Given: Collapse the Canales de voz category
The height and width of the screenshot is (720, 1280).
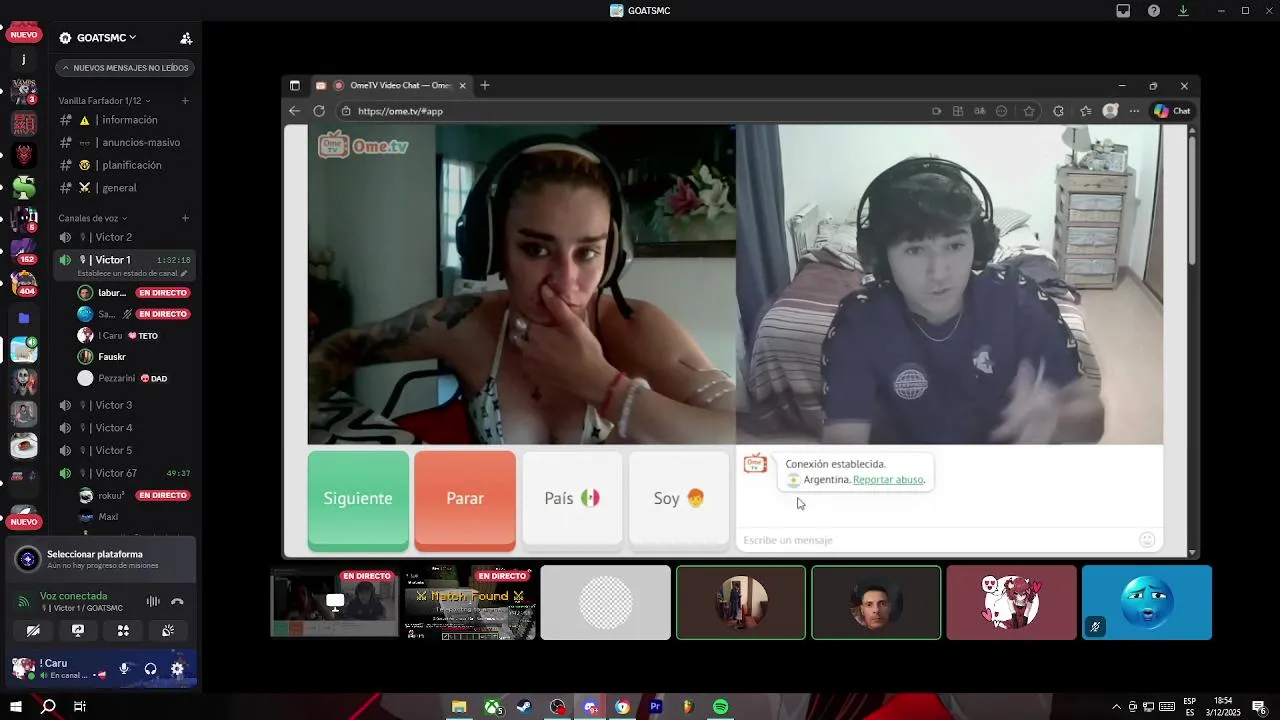Looking at the screenshot, I should tap(92, 218).
